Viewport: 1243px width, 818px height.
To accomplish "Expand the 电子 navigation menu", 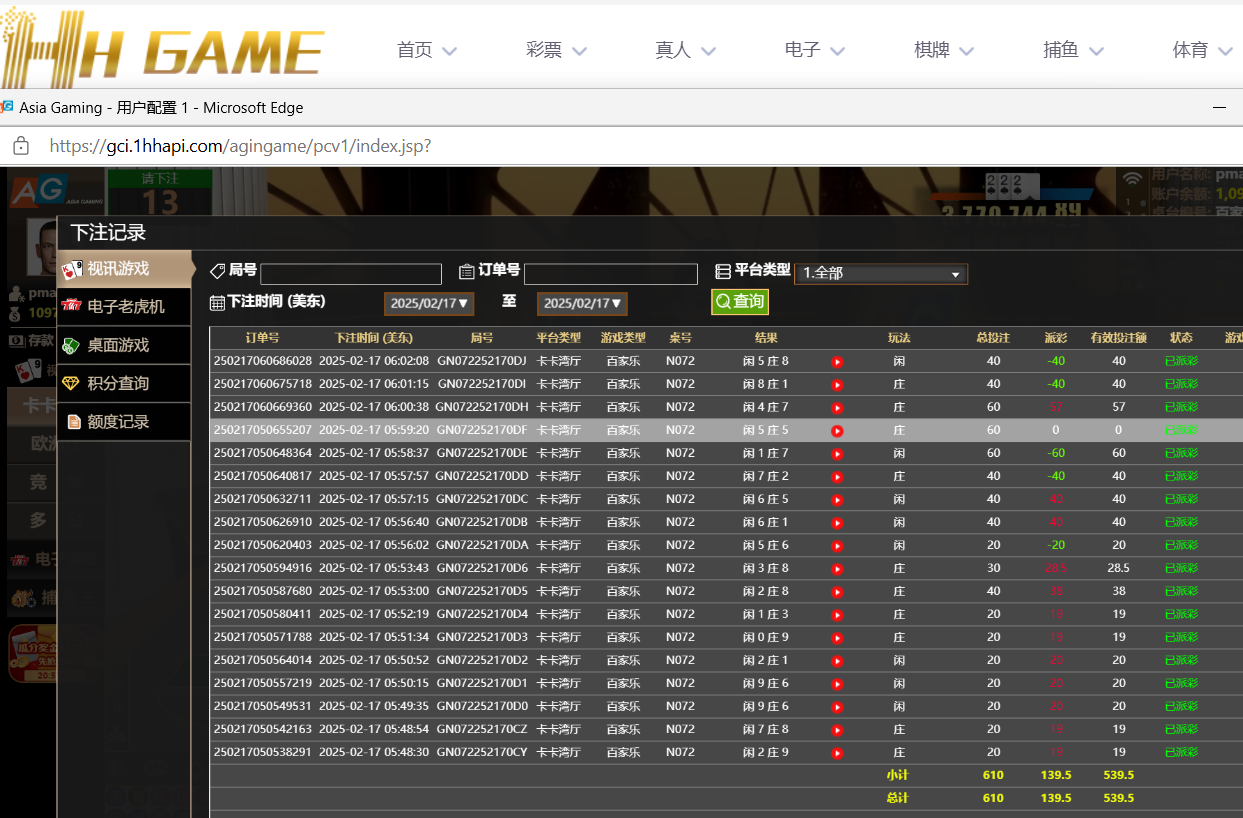I will point(814,50).
